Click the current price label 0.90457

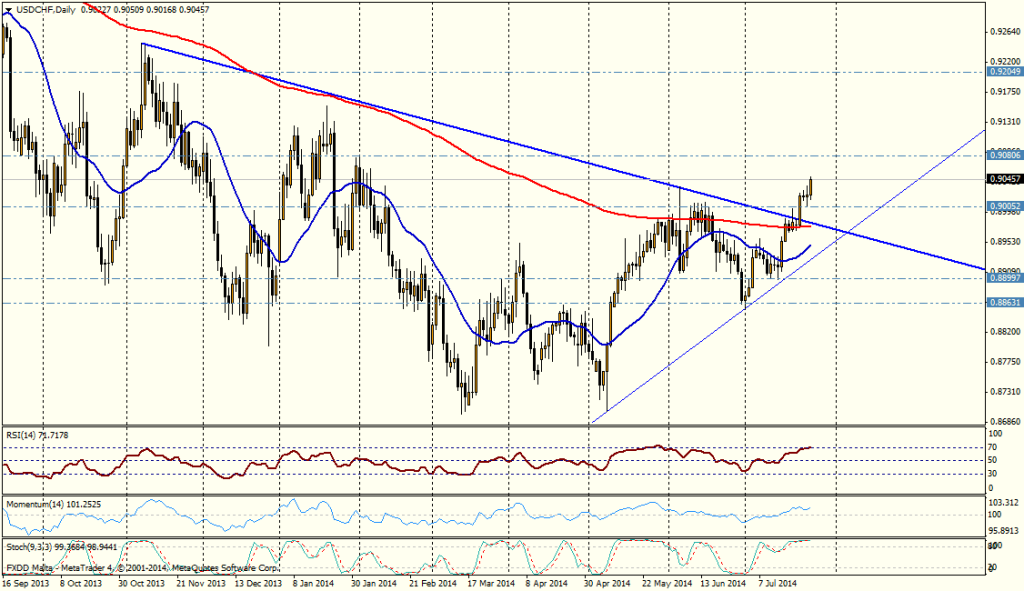coord(1003,180)
